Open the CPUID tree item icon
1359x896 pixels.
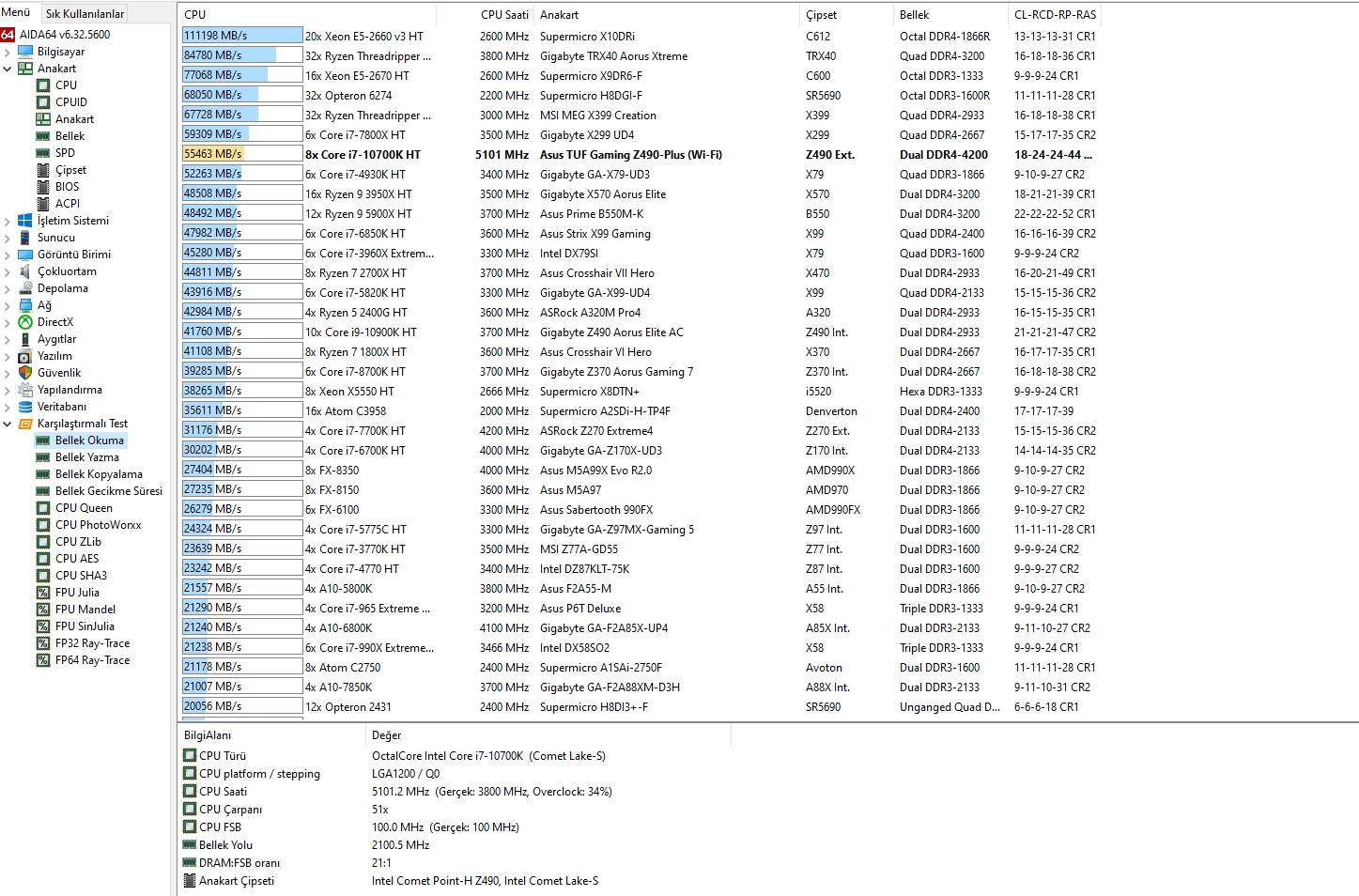pyautogui.click(x=43, y=102)
